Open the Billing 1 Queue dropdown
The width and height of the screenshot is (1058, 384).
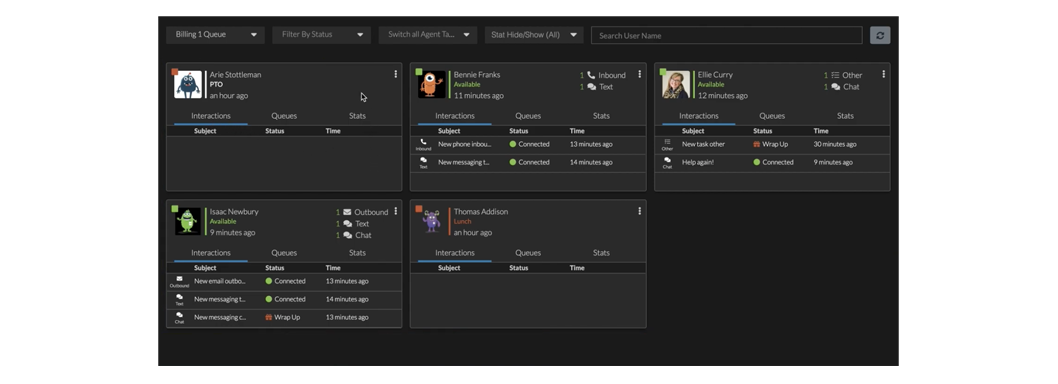(x=215, y=34)
